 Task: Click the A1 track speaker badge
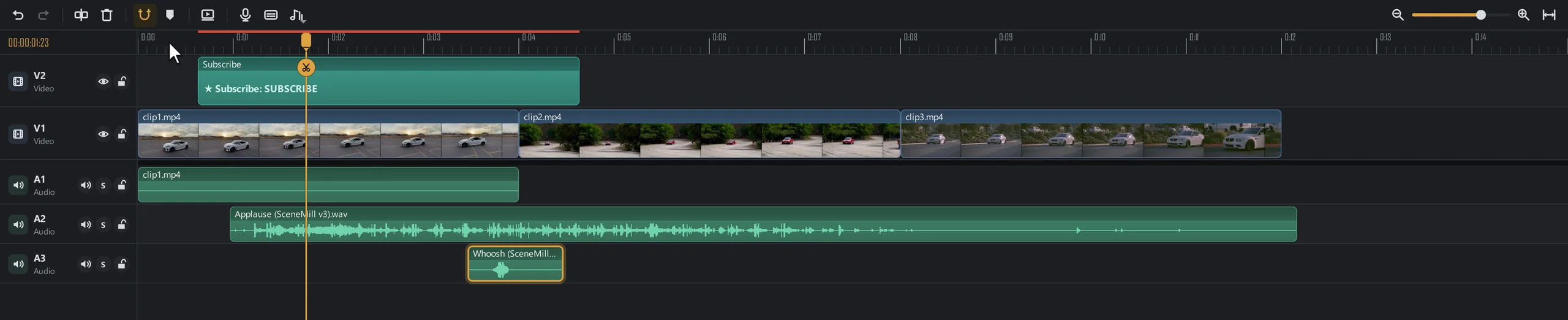(x=18, y=185)
